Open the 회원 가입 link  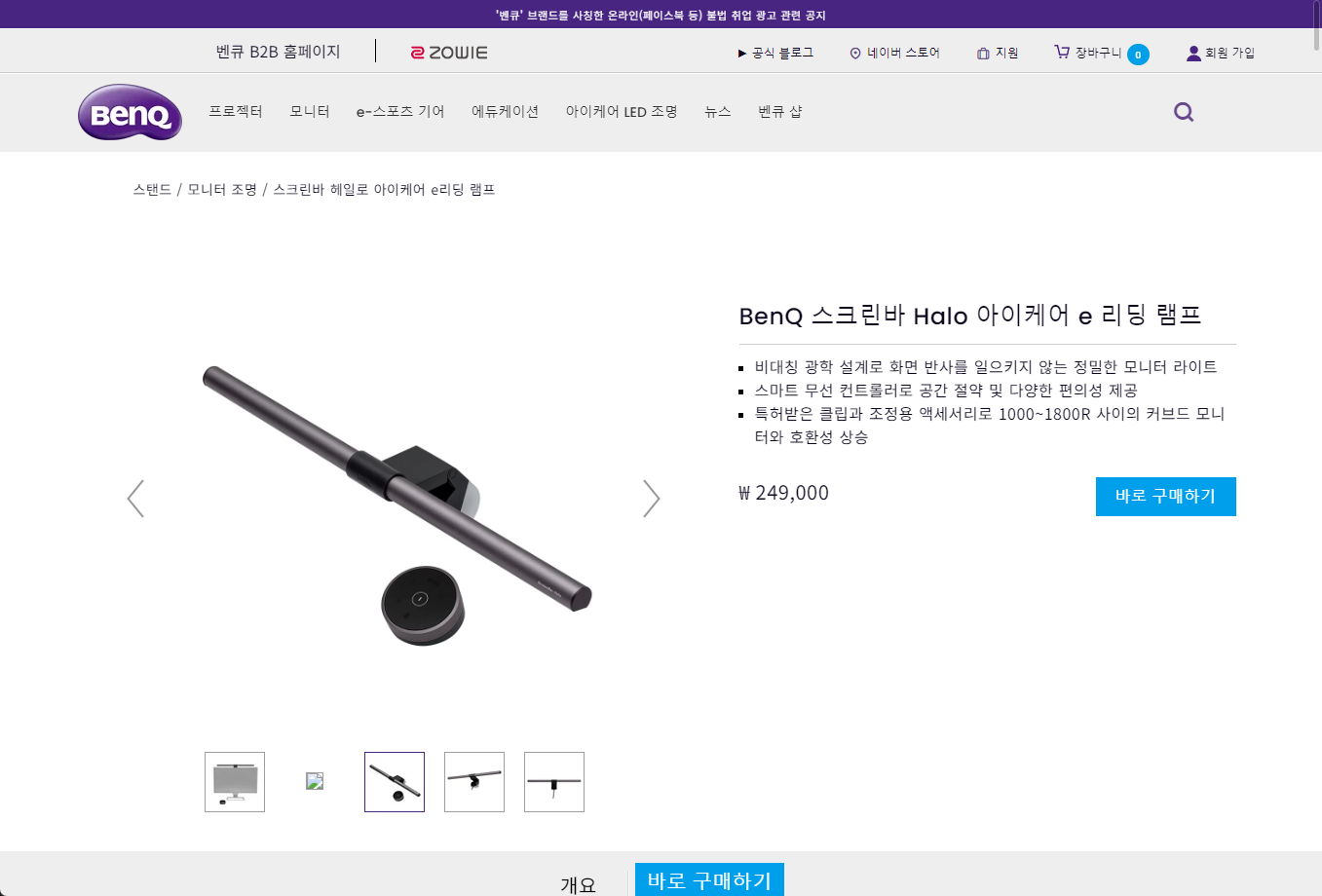pos(1229,53)
